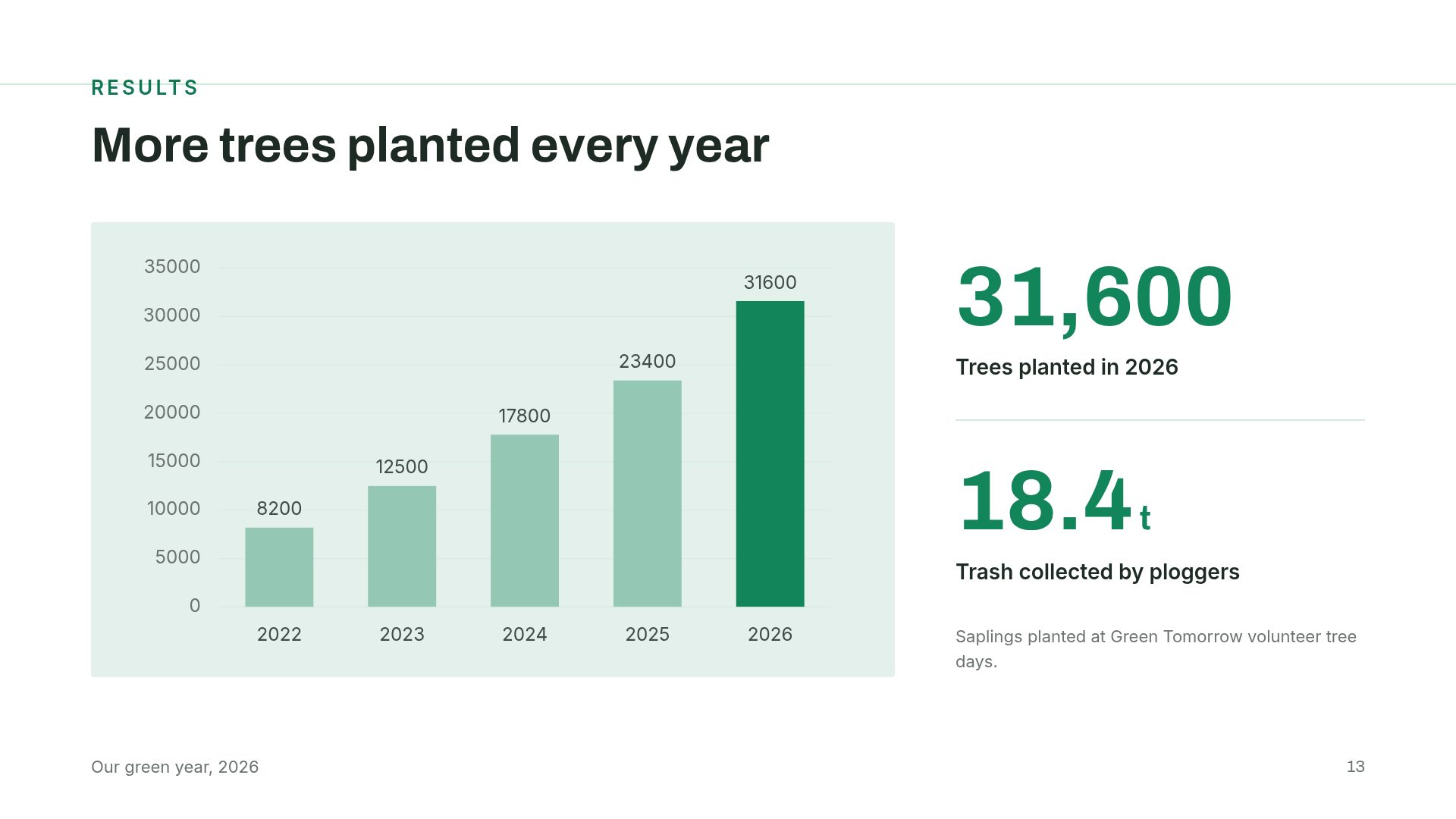Screen dimensions: 1456x819
Task: Click the 2022 x-axis label
Action: click(279, 635)
